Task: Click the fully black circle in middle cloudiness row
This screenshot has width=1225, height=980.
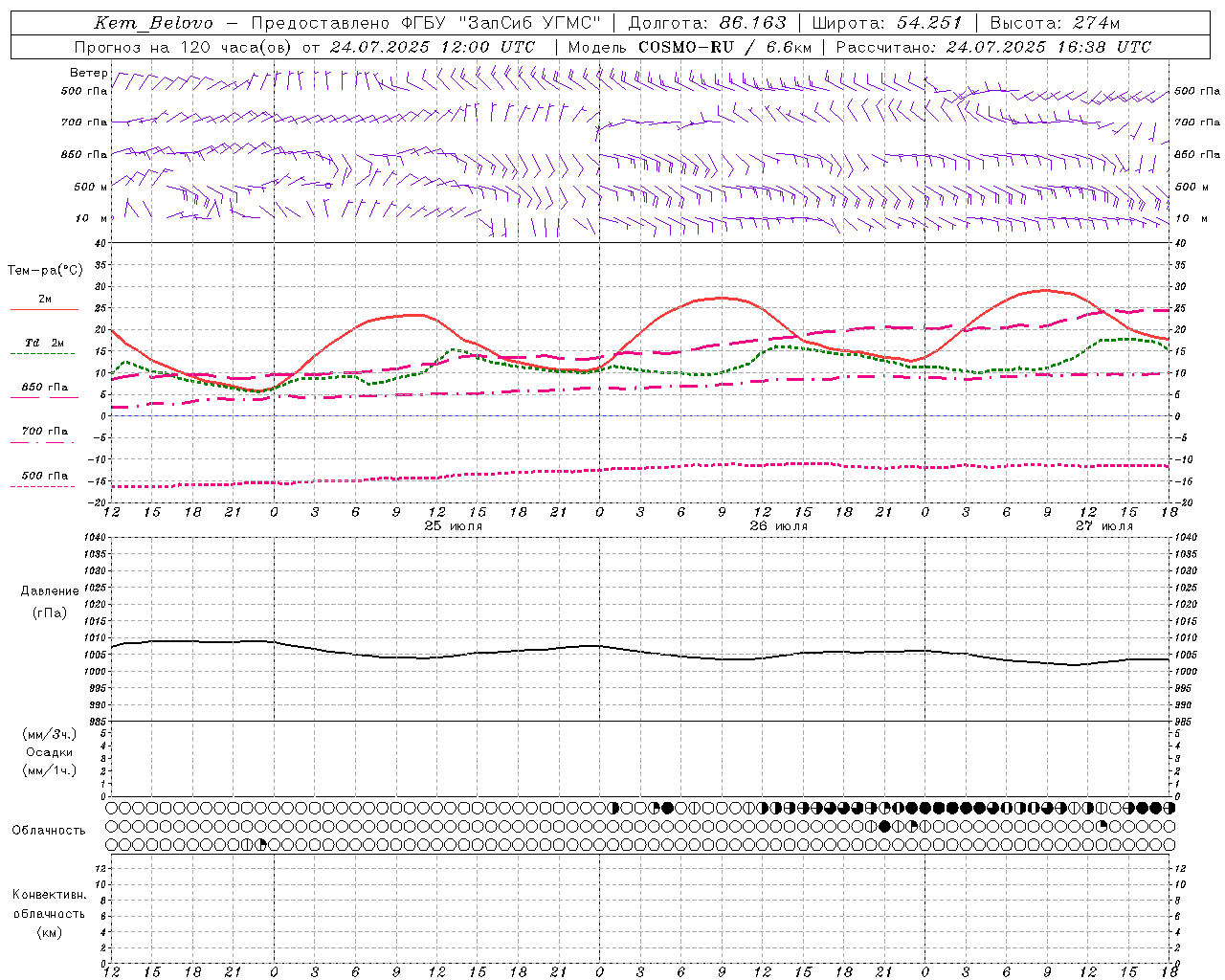Action: click(x=884, y=826)
